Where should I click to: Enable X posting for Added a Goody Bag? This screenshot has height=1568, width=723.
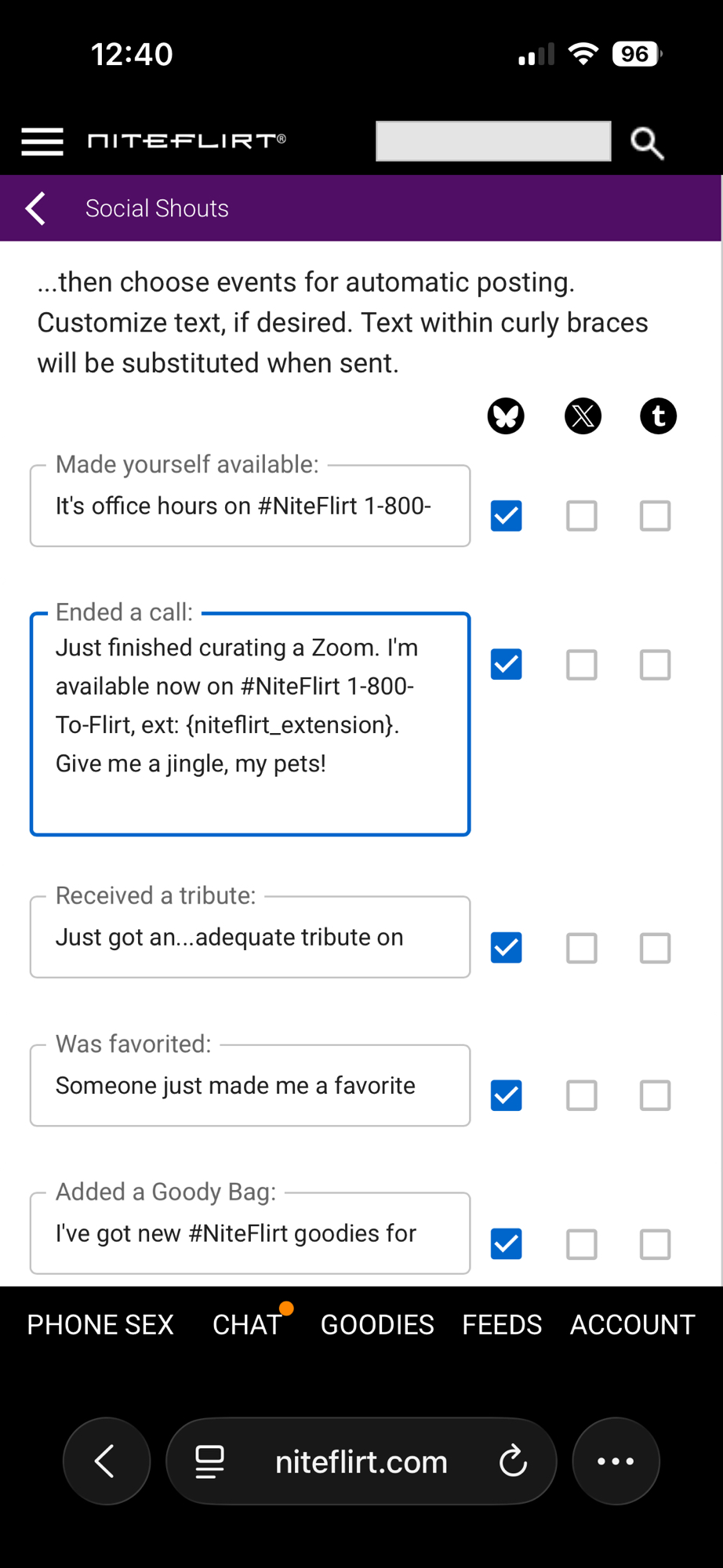tap(582, 1244)
